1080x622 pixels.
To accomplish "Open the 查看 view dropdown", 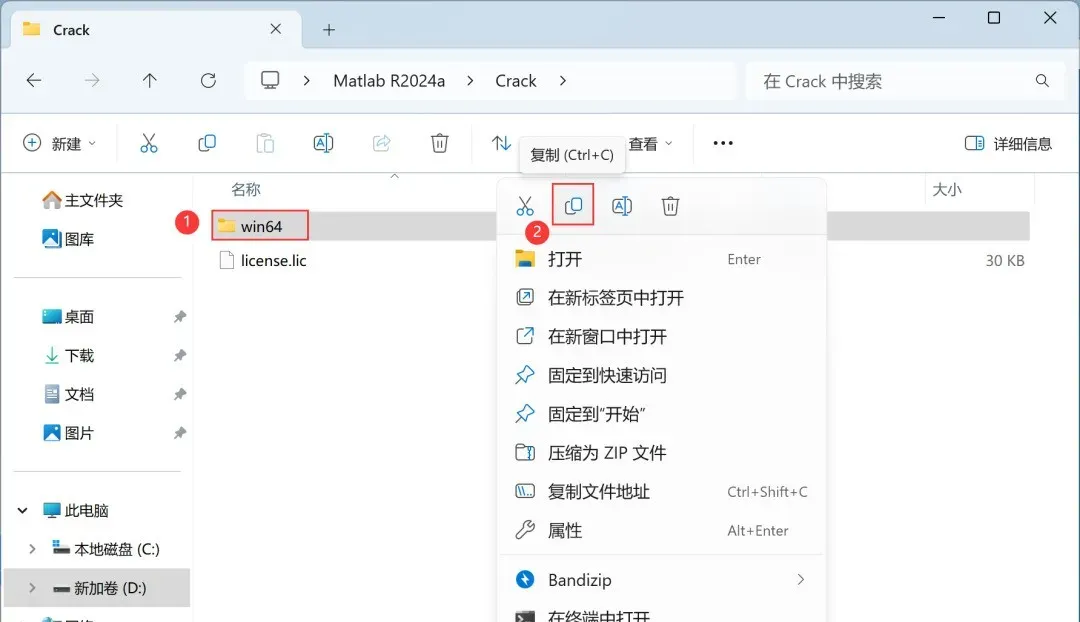I will pos(651,143).
